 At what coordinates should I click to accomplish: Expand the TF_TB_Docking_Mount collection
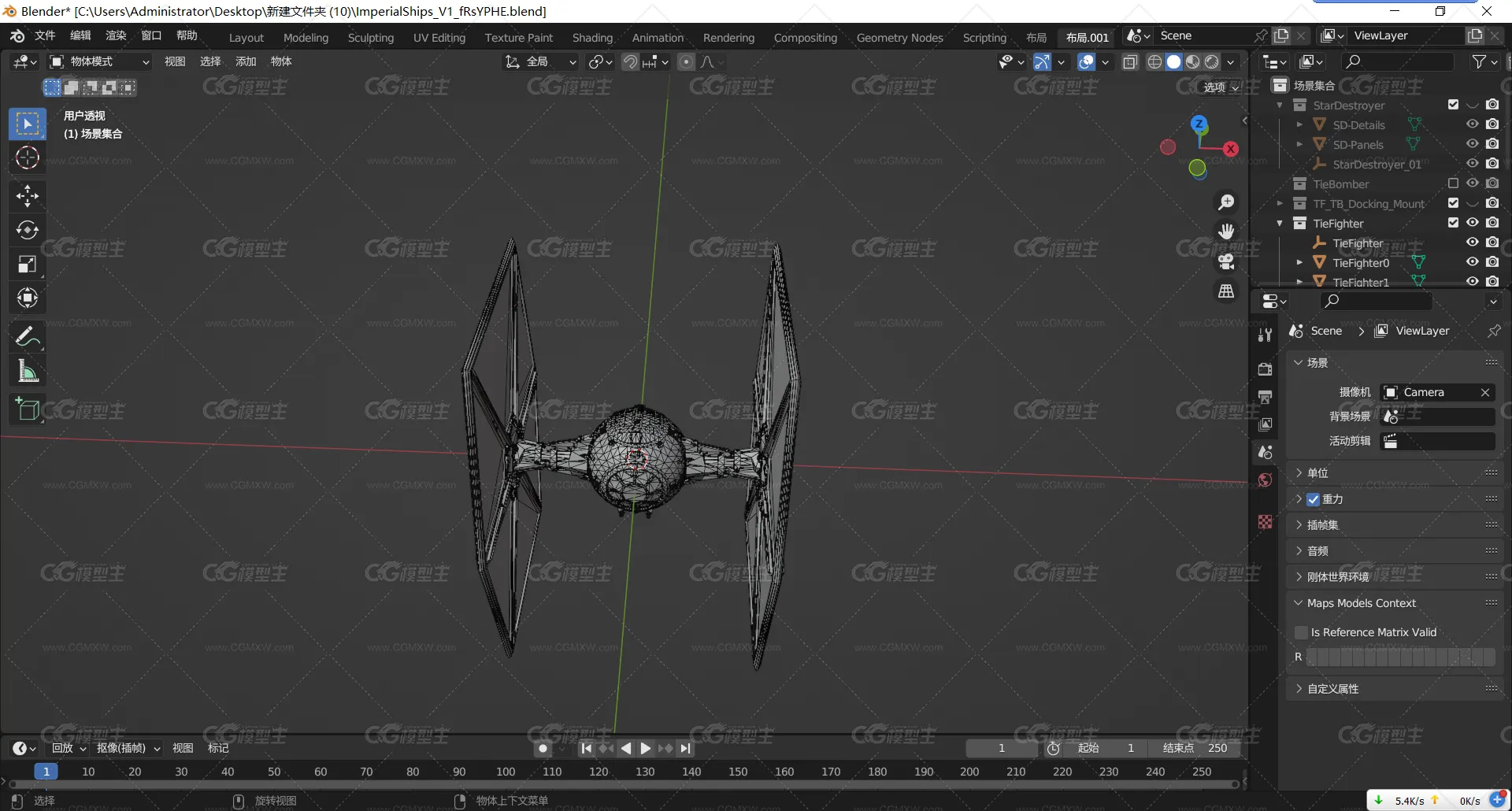(x=1280, y=203)
